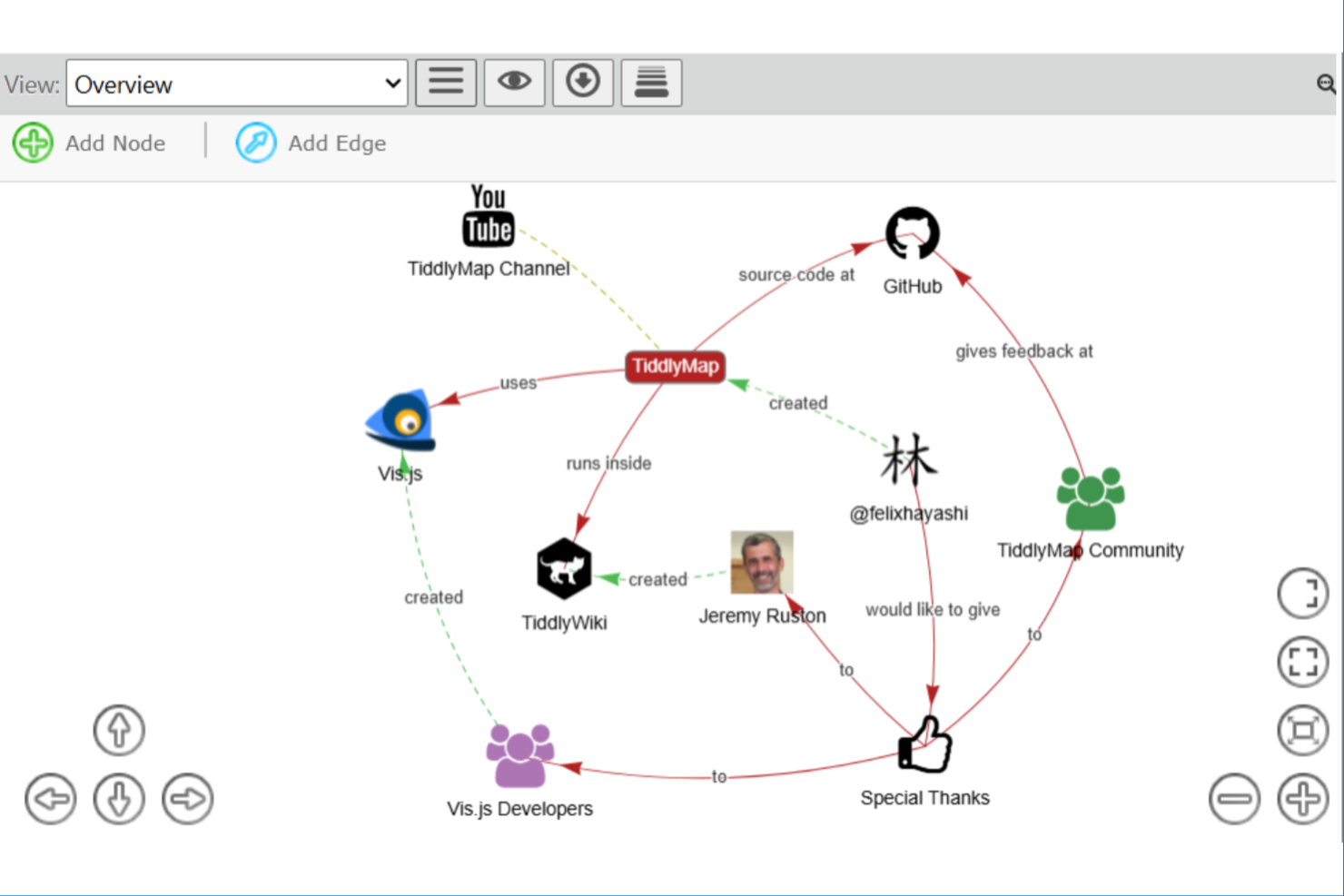Open the hamburger menu button in toolbar
1344x896 pixels.
point(446,84)
